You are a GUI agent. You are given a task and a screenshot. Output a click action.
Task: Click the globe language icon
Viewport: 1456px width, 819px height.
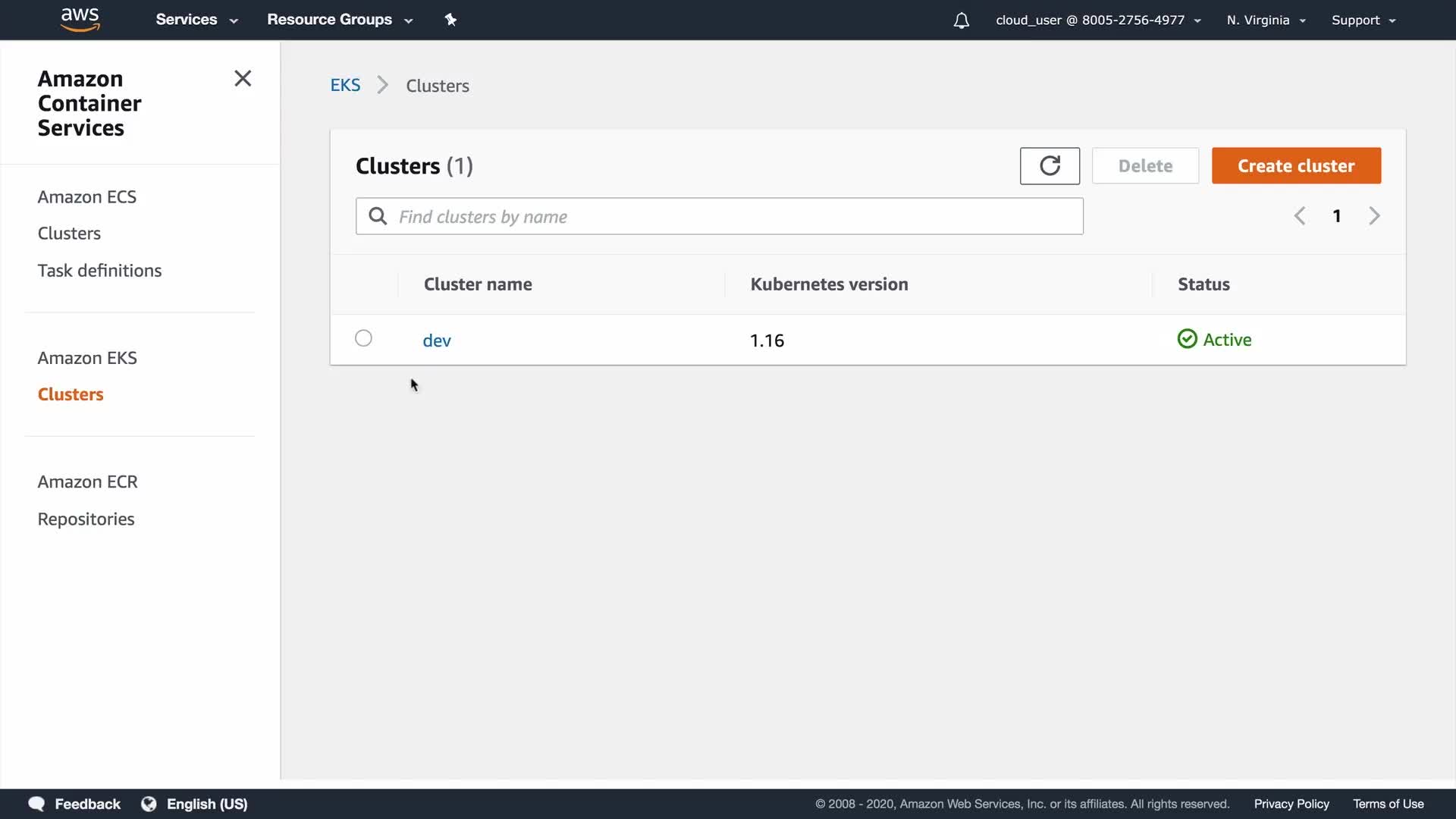tap(149, 804)
